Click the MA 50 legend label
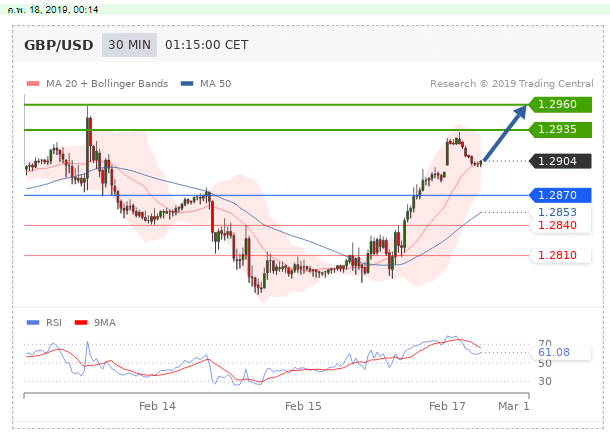Image resolution: width=610 pixels, height=442 pixels. (216, 84)
